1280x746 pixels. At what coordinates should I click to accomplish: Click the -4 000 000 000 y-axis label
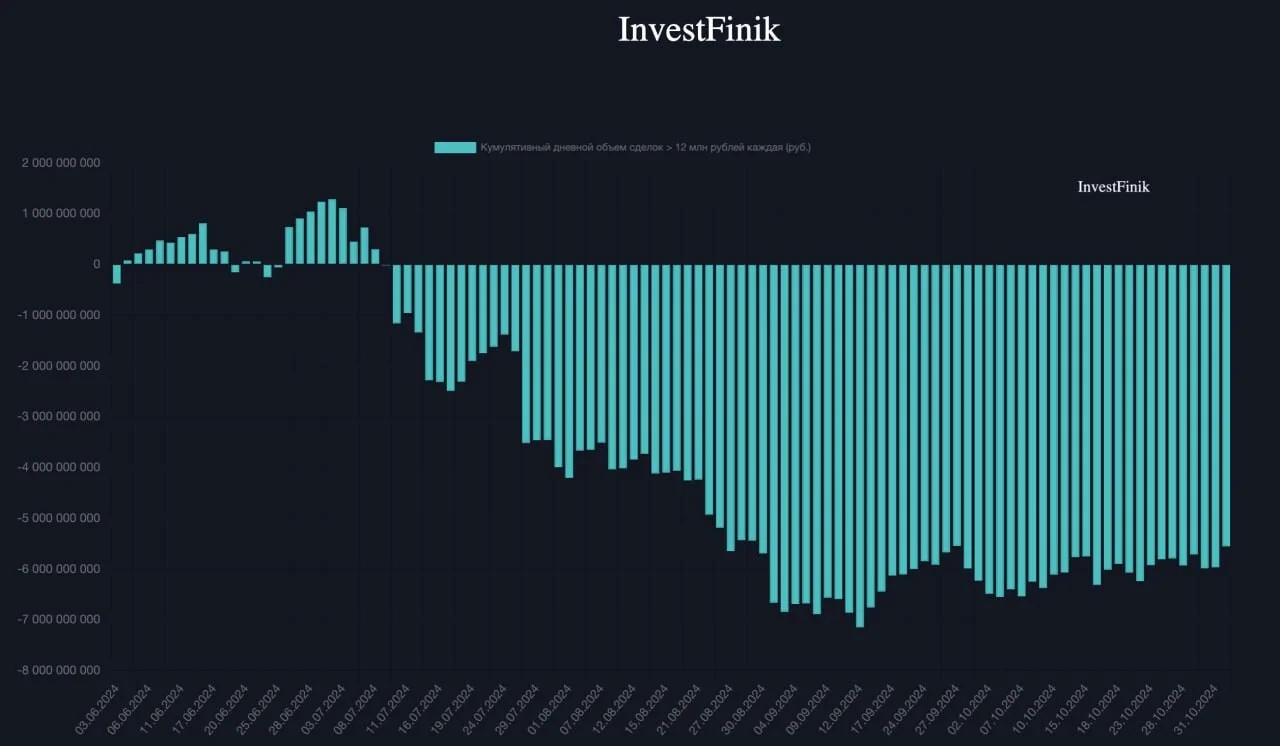coord(59,467)
